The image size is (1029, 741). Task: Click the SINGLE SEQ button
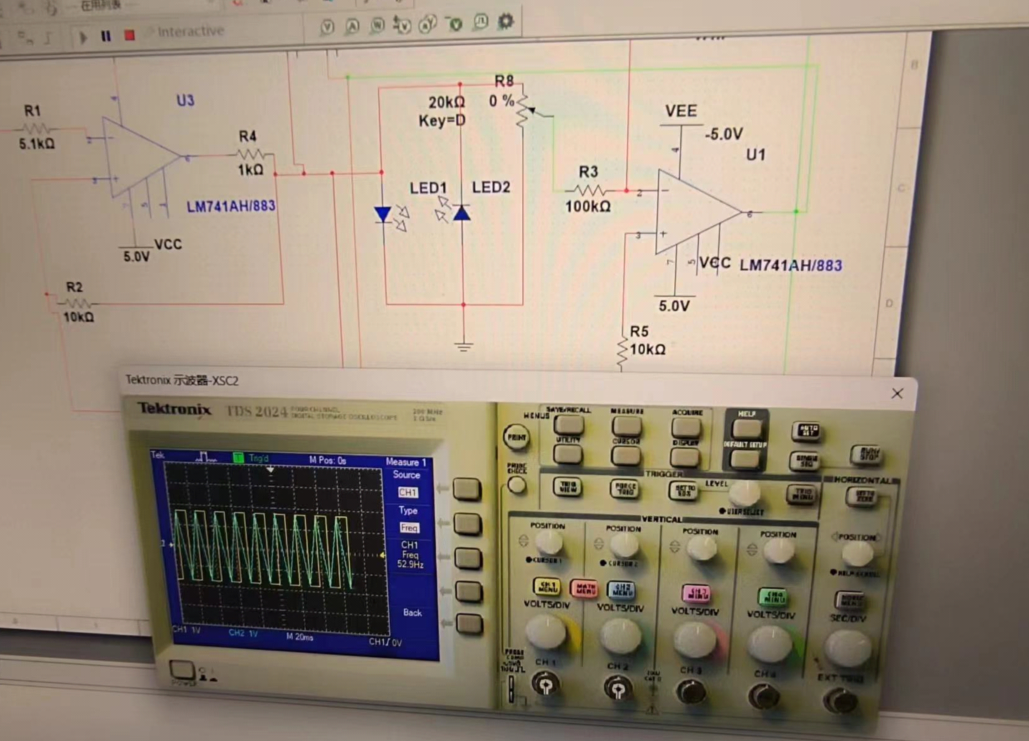pos(805,461)
